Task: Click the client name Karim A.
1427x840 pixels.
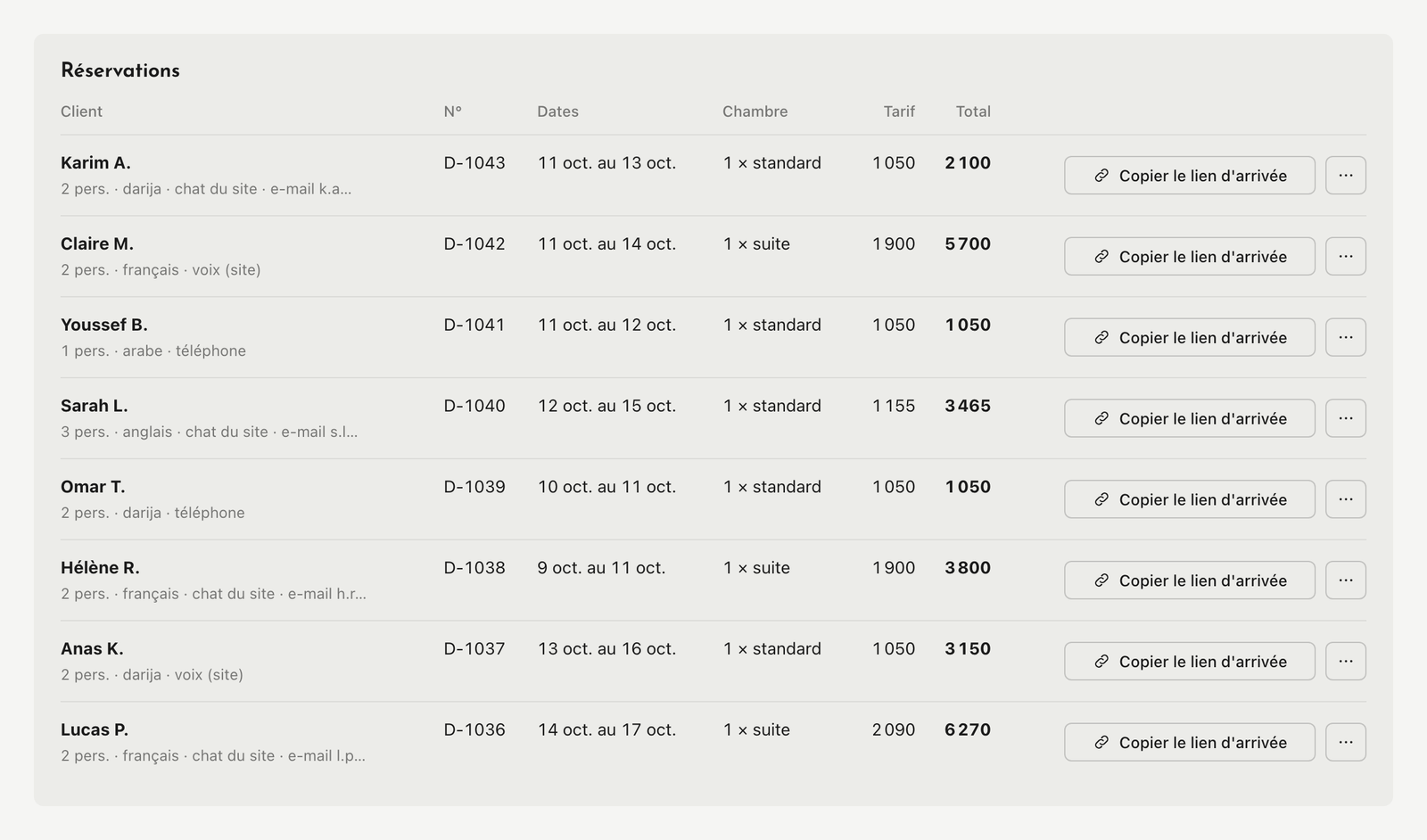Action: 95,163
